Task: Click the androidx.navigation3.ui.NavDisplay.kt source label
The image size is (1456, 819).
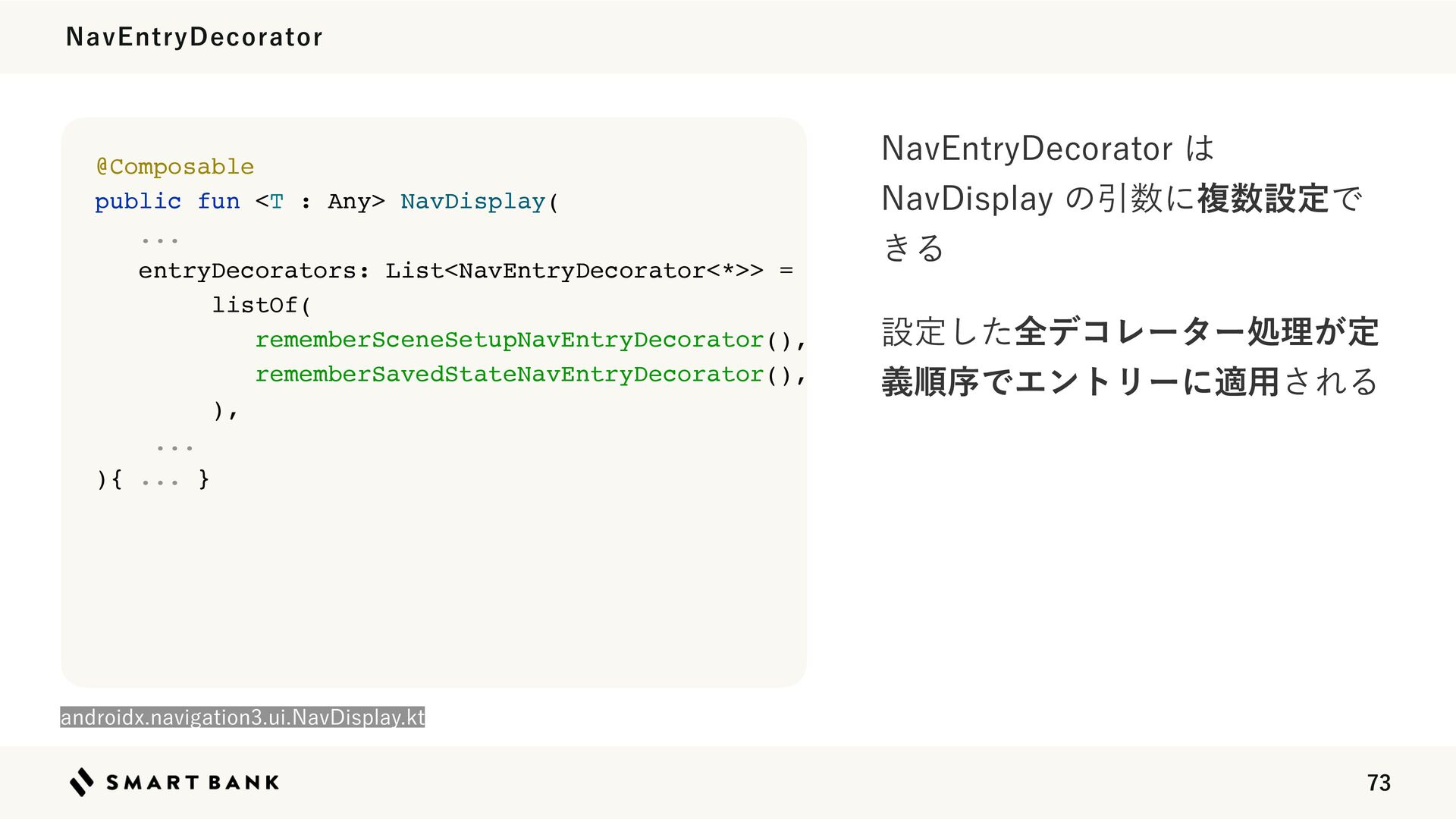Action: [x=243, y=717]
